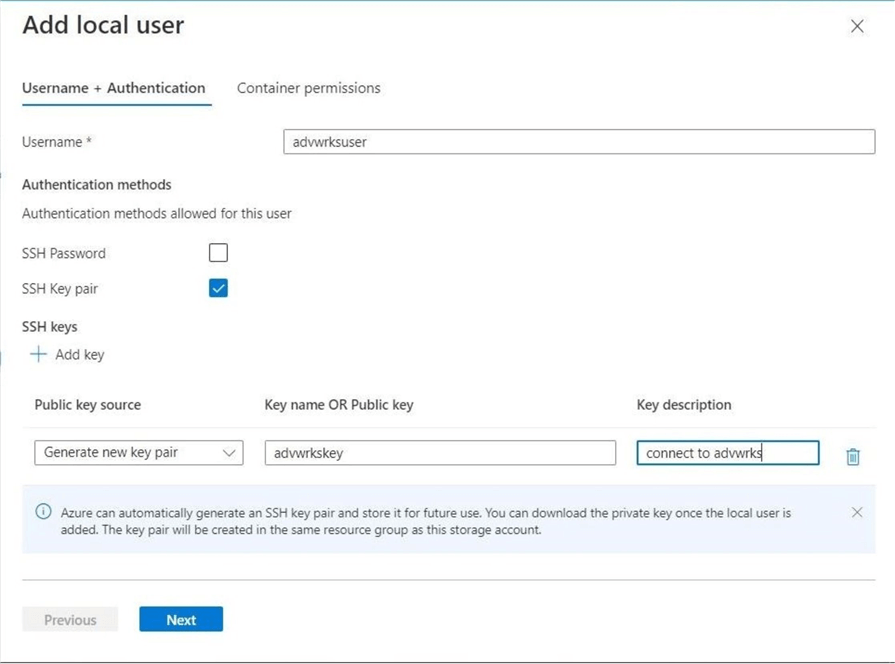
Task: Select the Username + Authentication tab
Action: click(114, 88)
